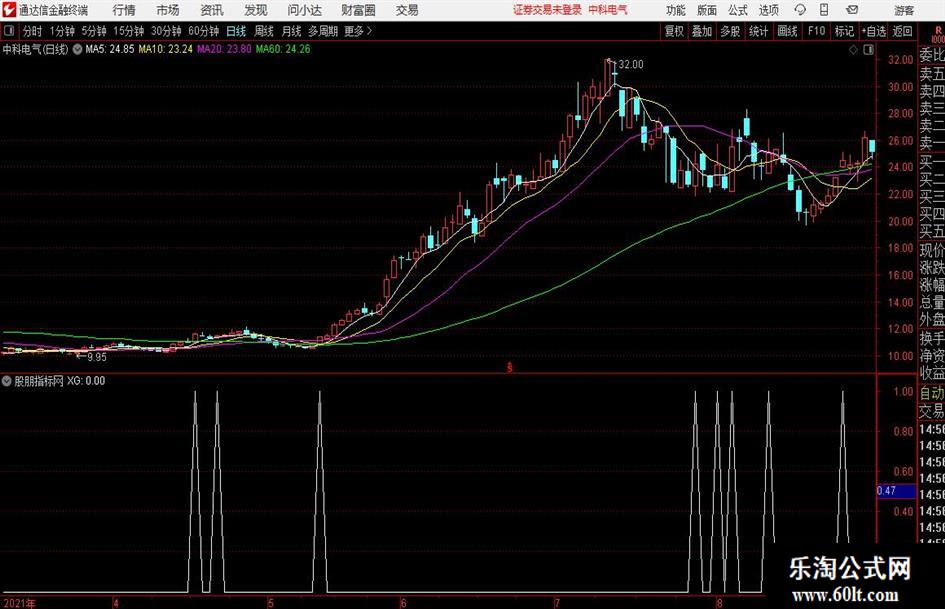Open the 版面 menu
This screenshot has width=945, height=609.
pyautogui.click(x=706, y=10)
